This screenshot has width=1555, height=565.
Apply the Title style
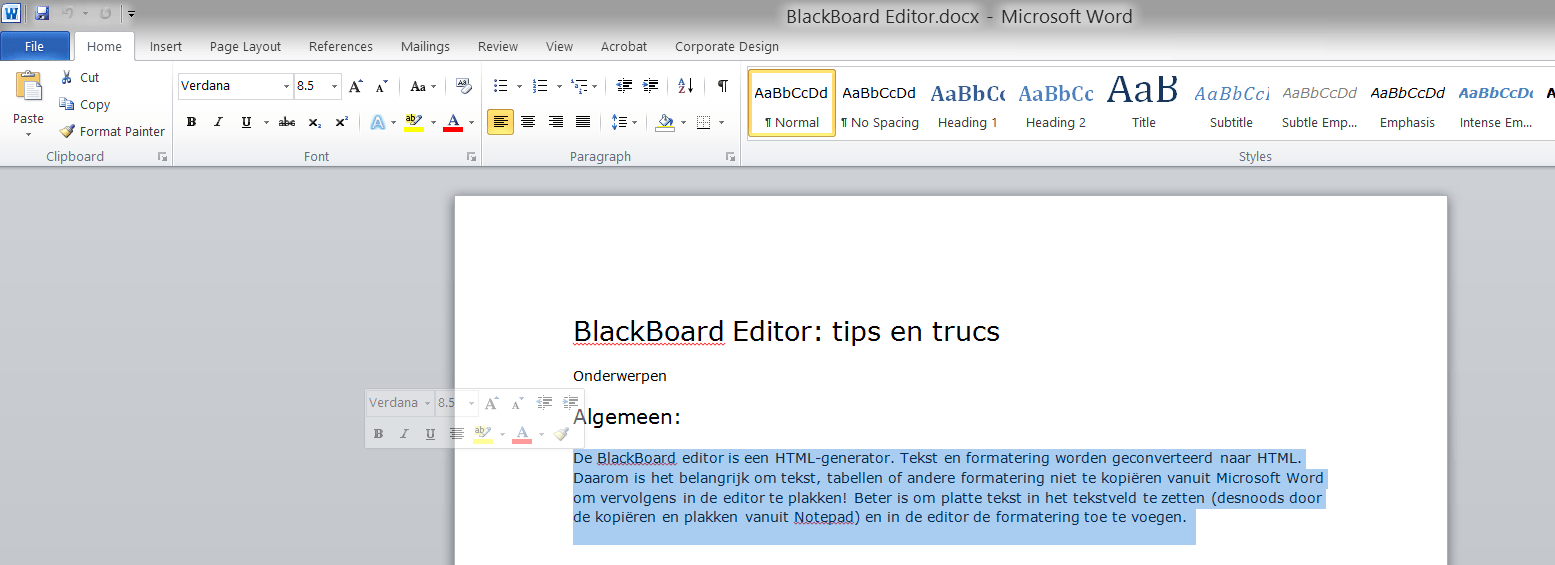[1143, 103]
